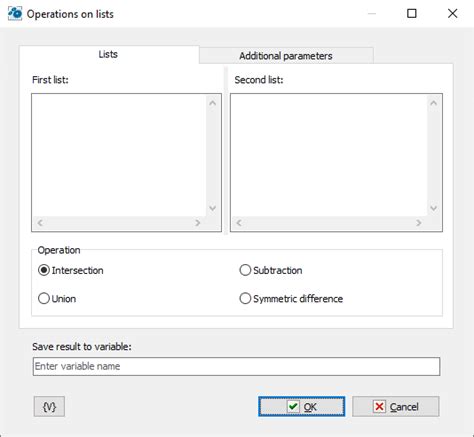
Task: Choose Symmetric difference operation
Action: pyautogui.click(x=291, y=299)
